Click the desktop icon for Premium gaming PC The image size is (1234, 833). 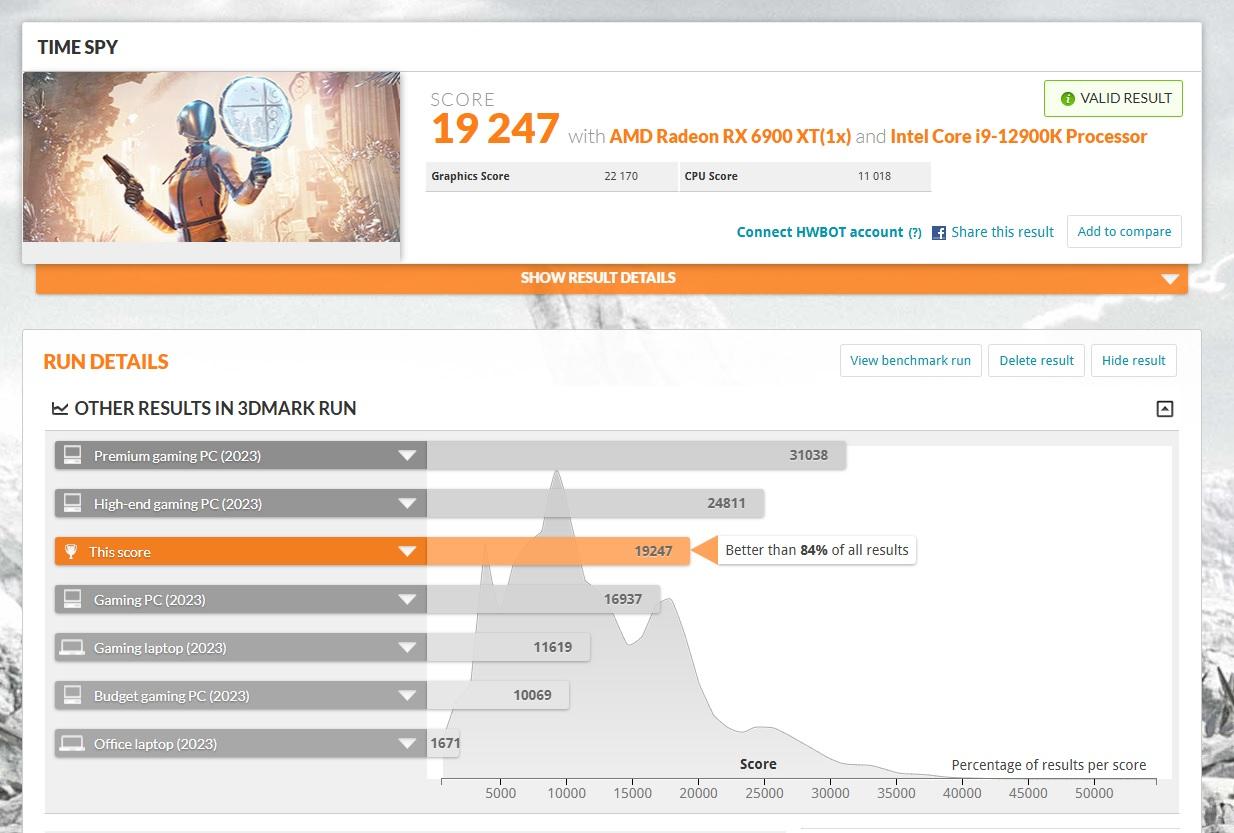(72, 455)
